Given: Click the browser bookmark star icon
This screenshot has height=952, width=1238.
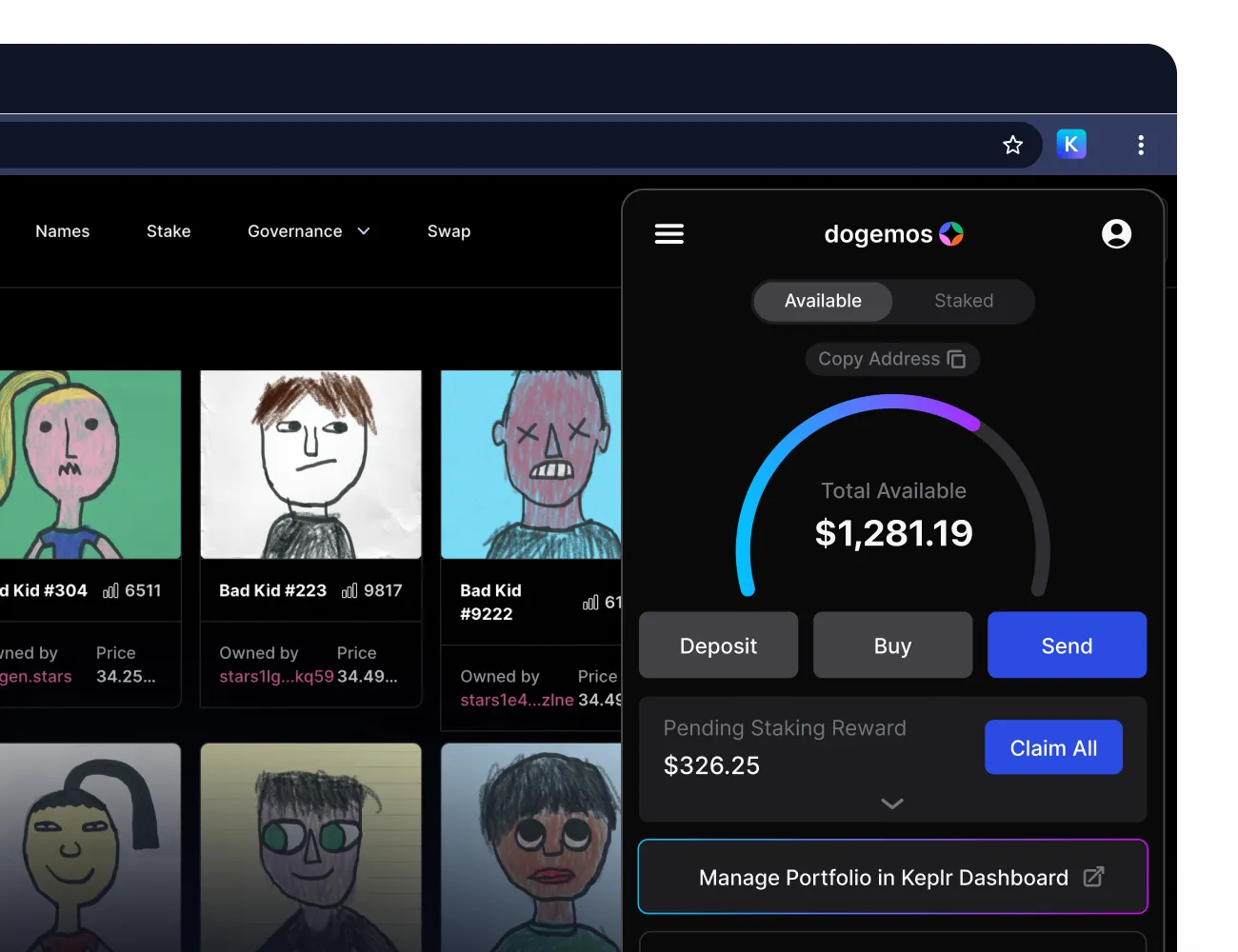Looking at the screenshot, I should 1012,144.
